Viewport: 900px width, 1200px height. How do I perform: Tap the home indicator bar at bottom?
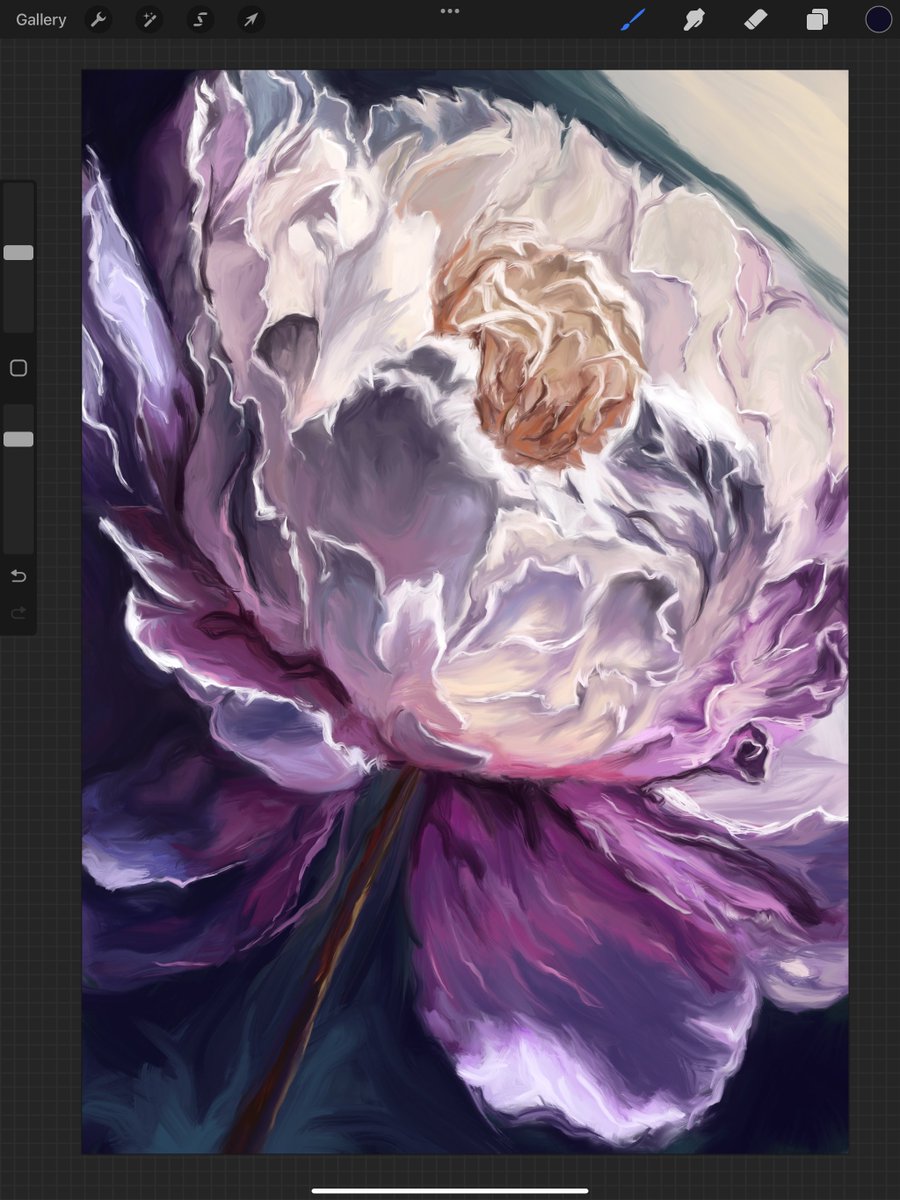450,1190
